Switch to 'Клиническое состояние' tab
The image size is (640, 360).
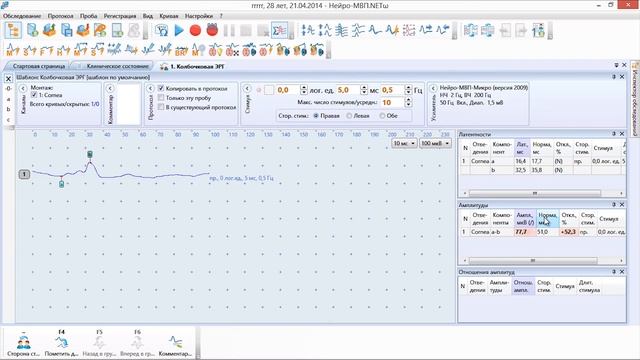(118, 66)
